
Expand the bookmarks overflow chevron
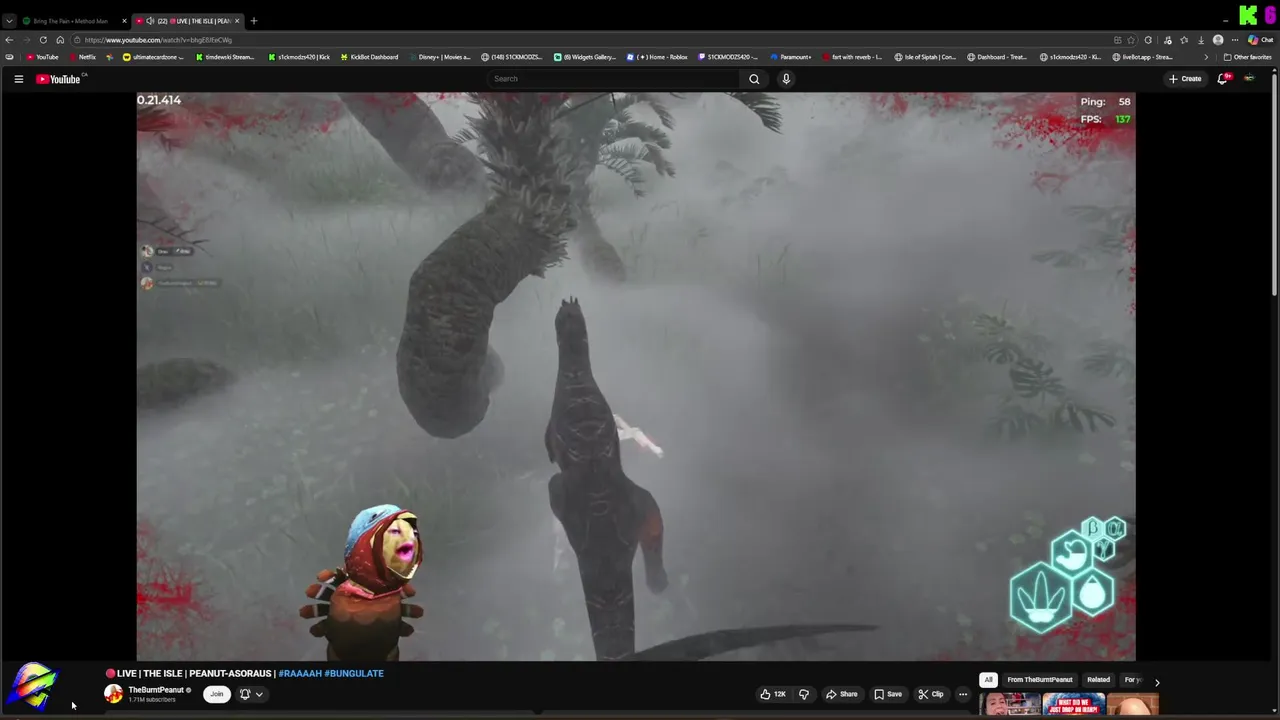click(x=1206, y=57)
